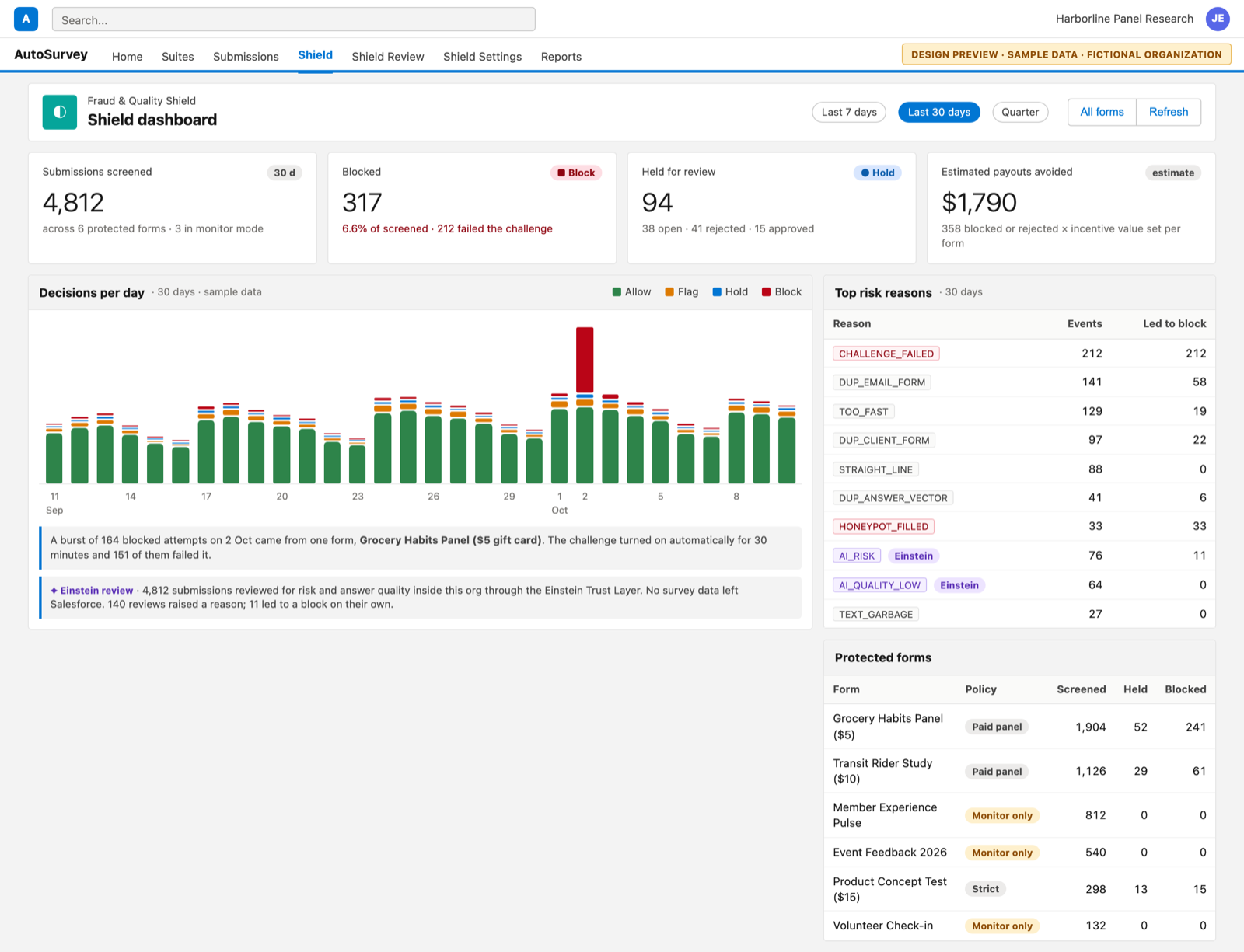1244x952 pixels.
Task: Click the blue Hold legend swatch
Action: coord(717,292)
